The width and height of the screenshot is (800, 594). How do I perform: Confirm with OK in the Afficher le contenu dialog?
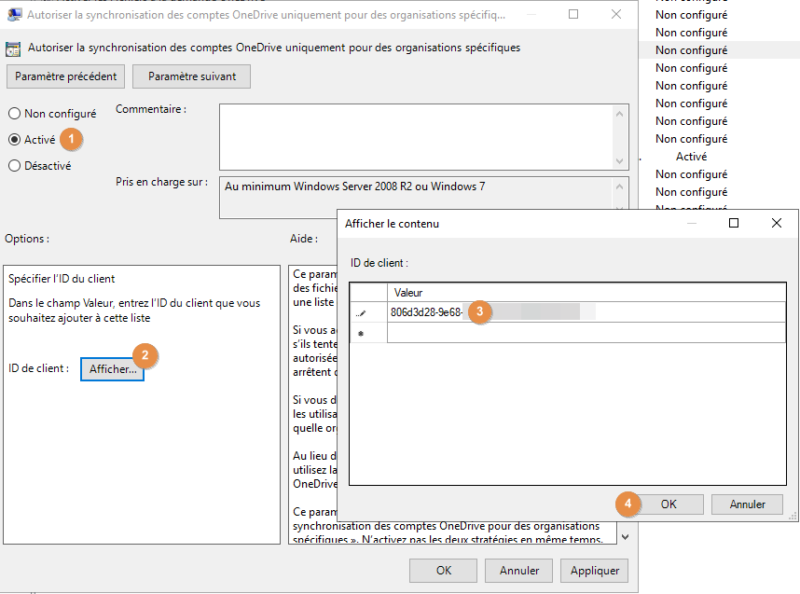[669, 504]
